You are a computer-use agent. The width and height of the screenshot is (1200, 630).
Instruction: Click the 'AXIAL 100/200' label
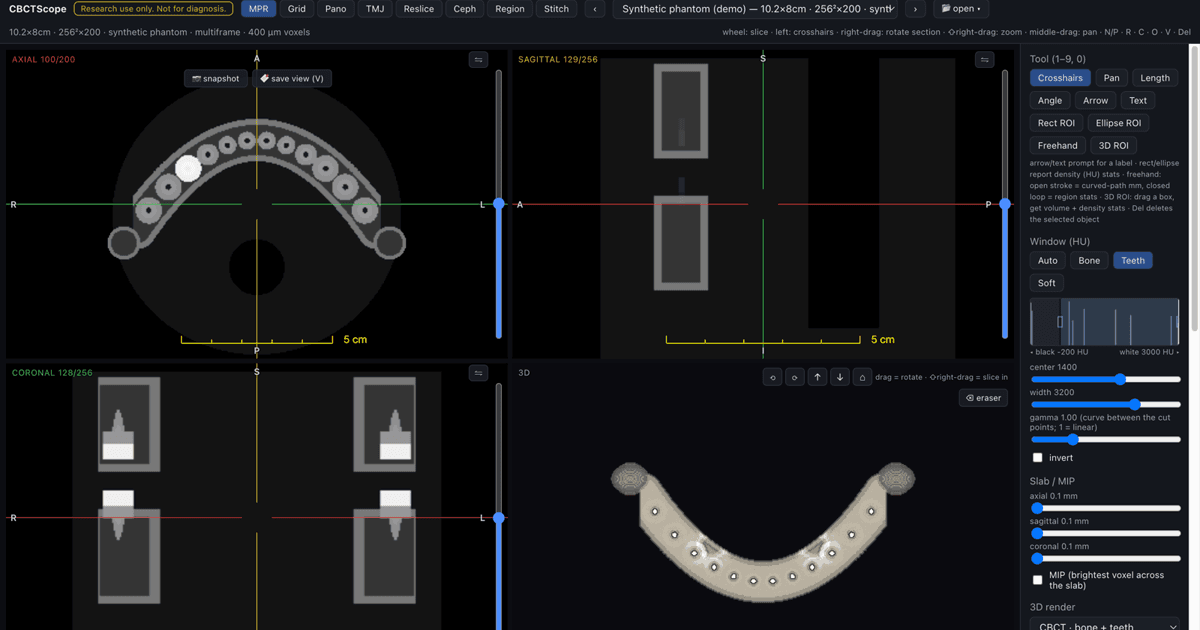pyautogui.click(x=43, y=60)
